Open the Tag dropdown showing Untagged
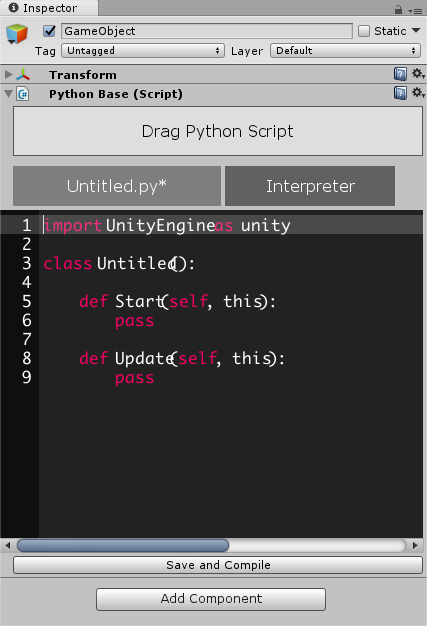 click(143, 51)
